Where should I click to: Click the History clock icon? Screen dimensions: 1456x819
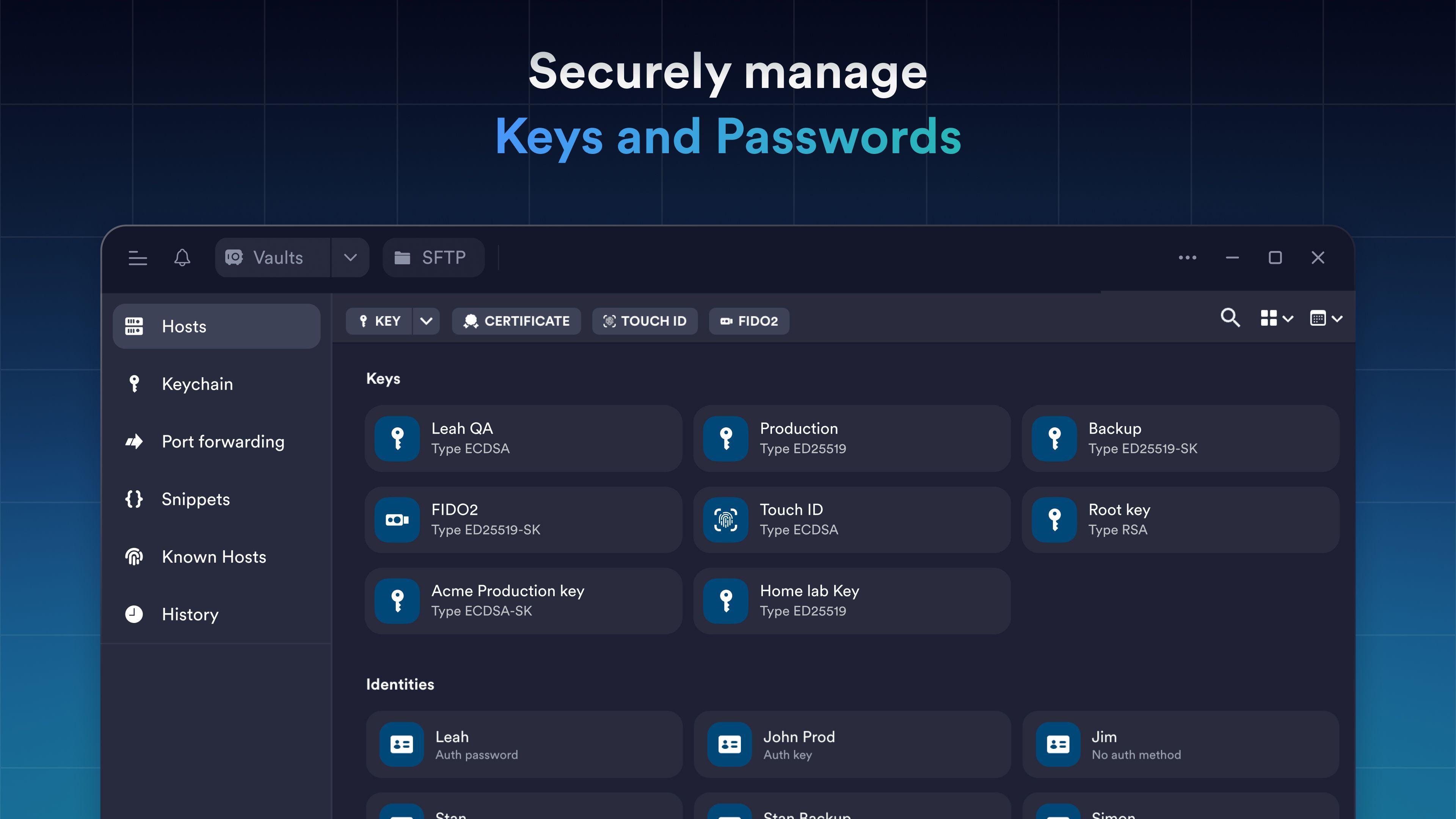tap(135, 614)
